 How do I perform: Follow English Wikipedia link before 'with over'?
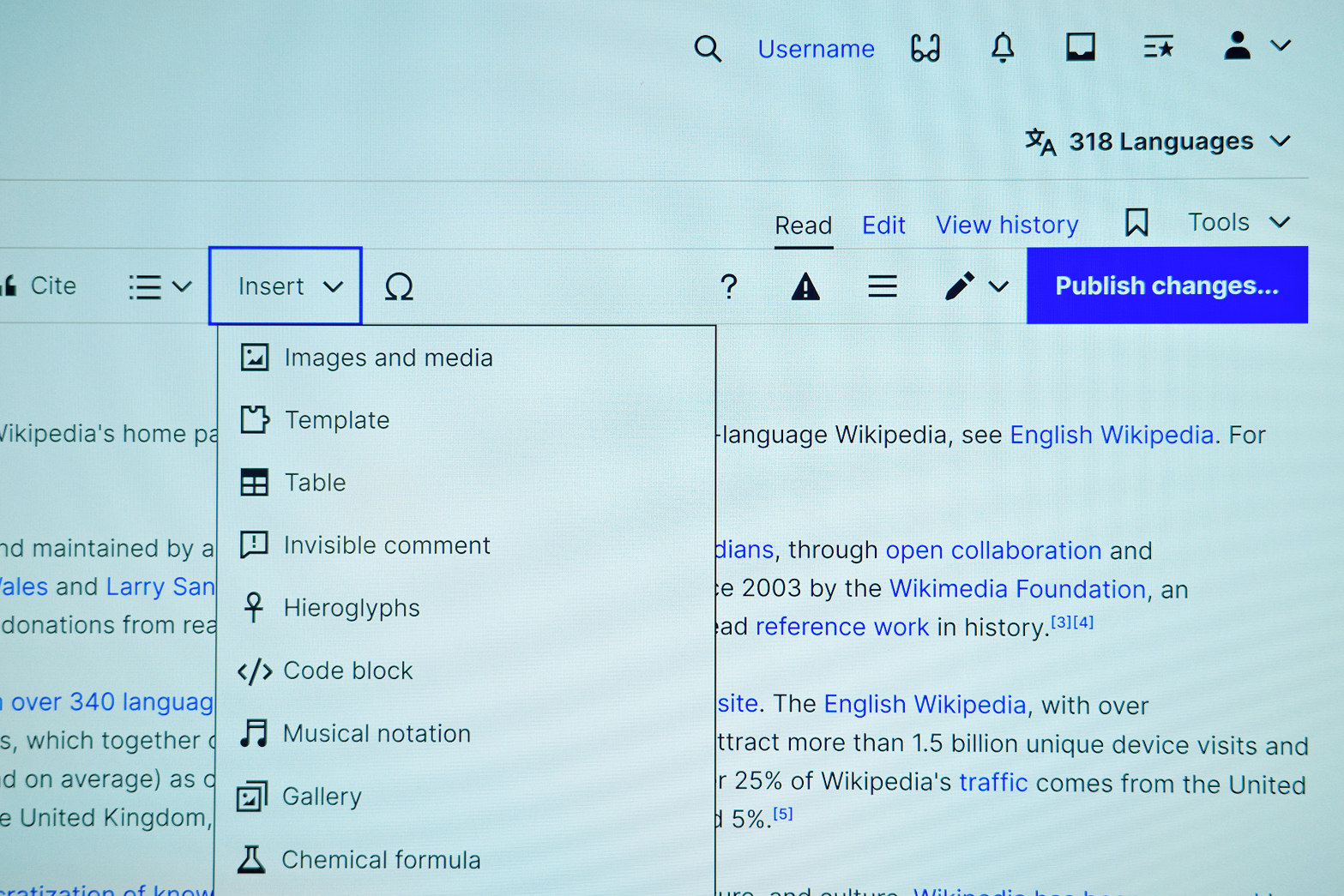(925, 705)
